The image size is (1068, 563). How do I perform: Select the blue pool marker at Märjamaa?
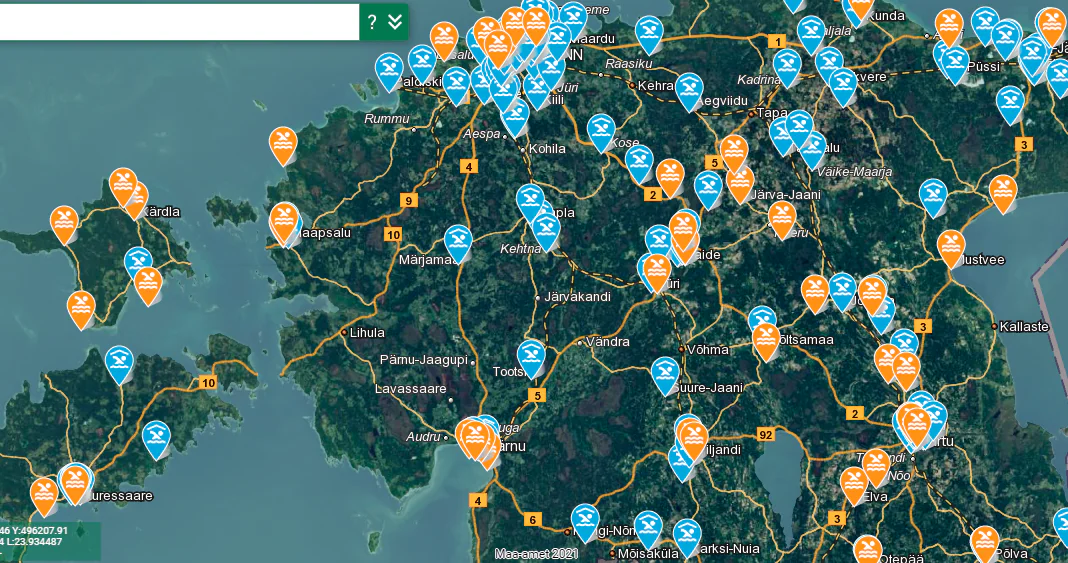click(458, 242)
